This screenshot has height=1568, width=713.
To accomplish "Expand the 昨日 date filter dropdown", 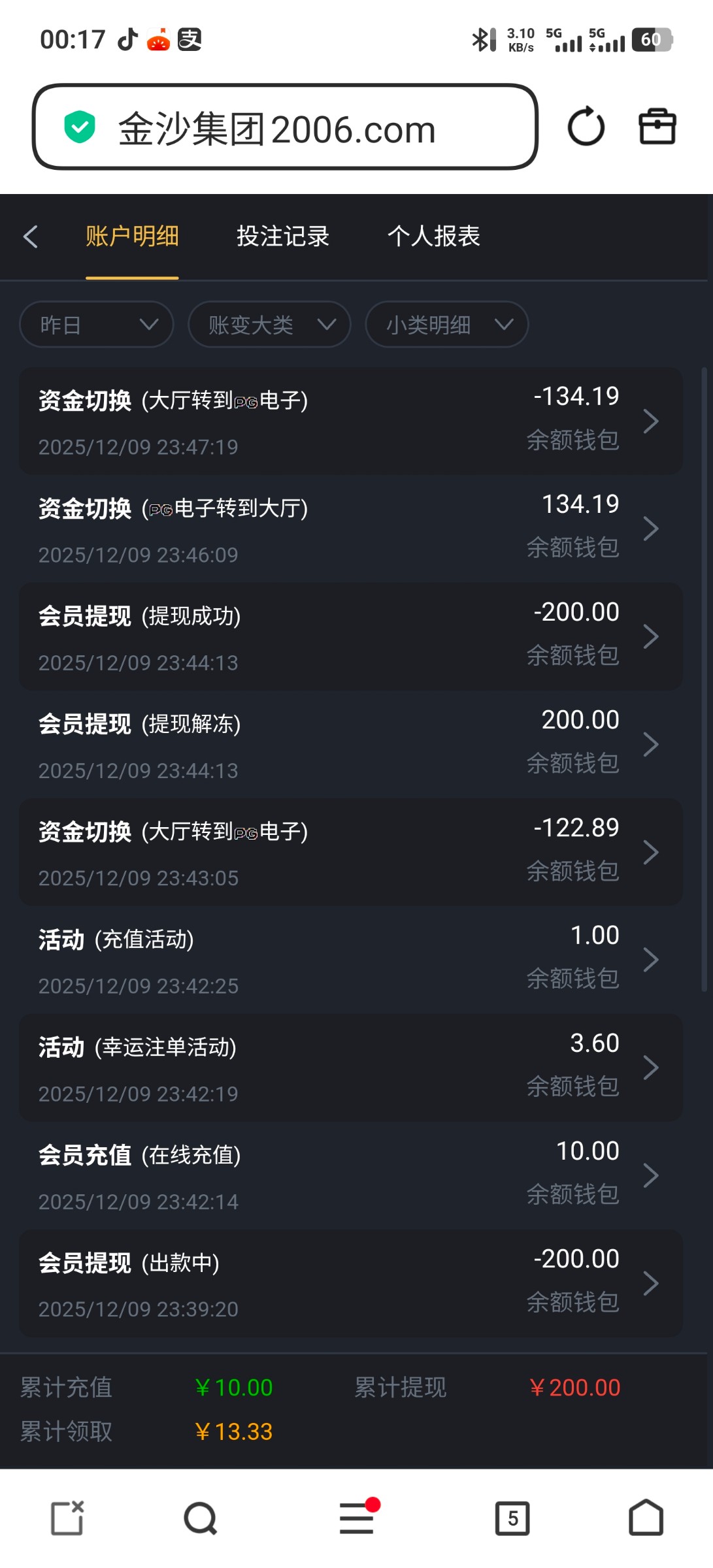I will 97,325.
